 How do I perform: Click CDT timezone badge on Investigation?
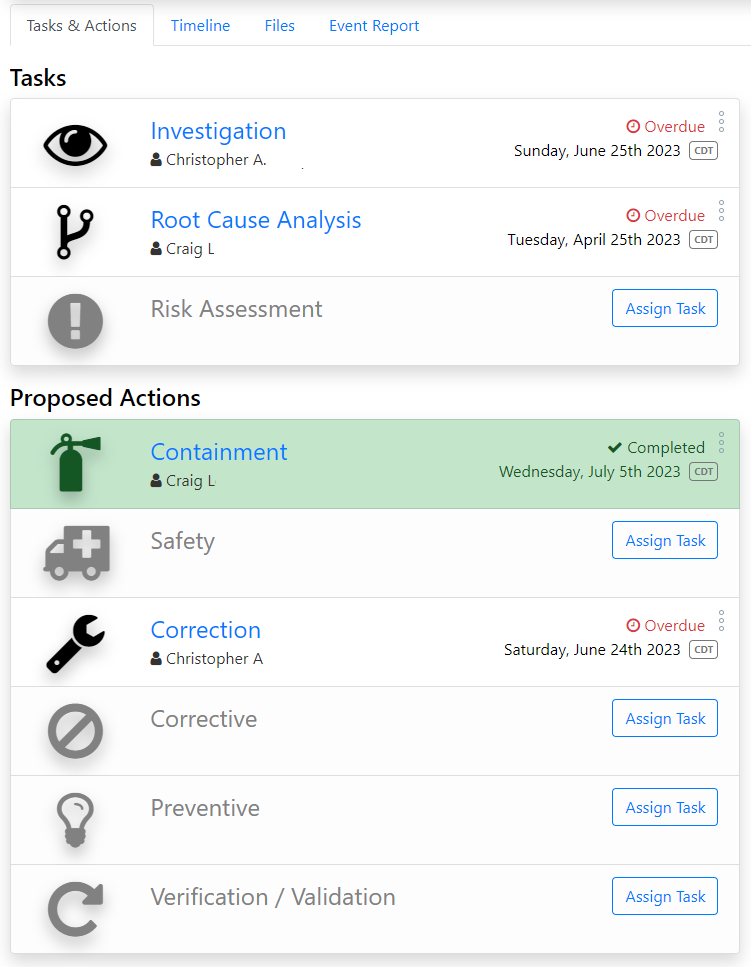[x=704, y=151]
